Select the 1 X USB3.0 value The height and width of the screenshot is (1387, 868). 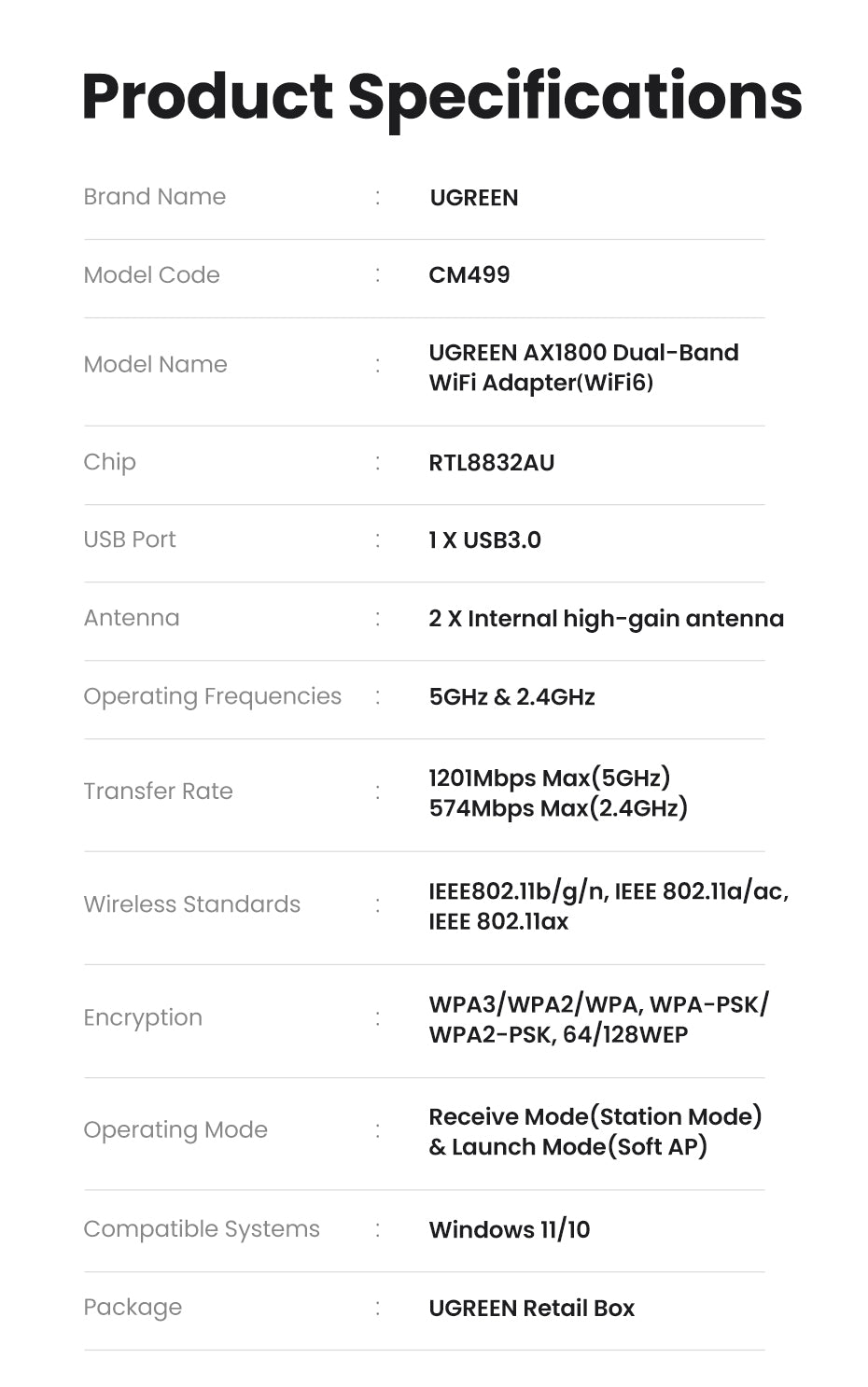coord(484,540)
